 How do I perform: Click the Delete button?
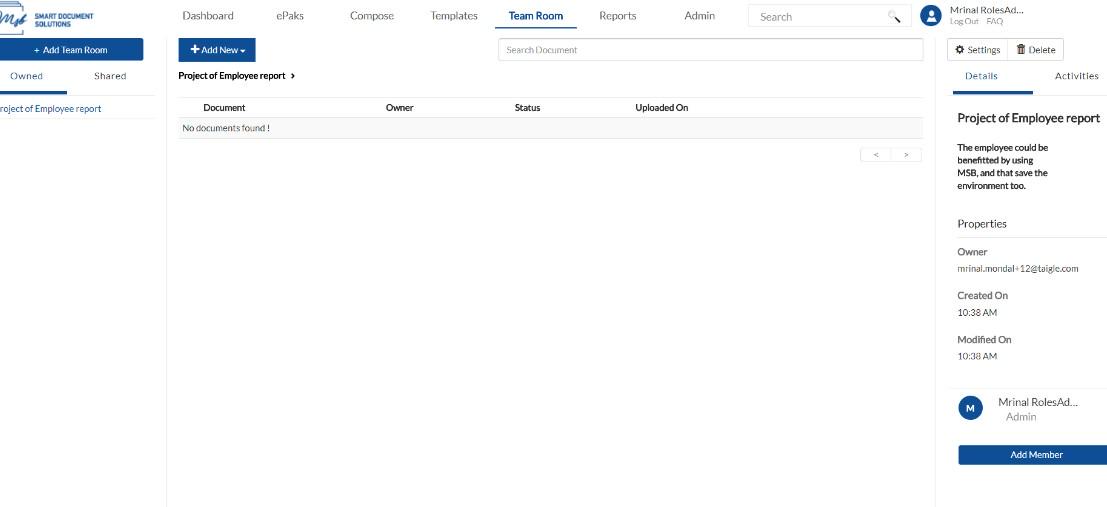[x=1036, y=49]
